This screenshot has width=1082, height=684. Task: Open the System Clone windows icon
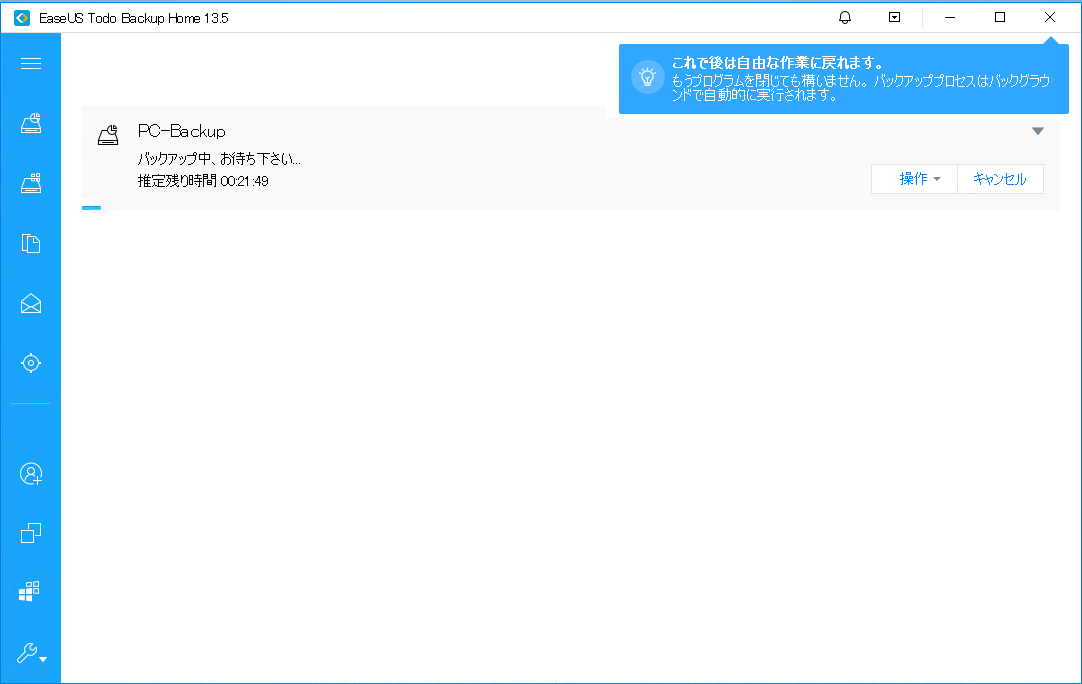(30, 591)
